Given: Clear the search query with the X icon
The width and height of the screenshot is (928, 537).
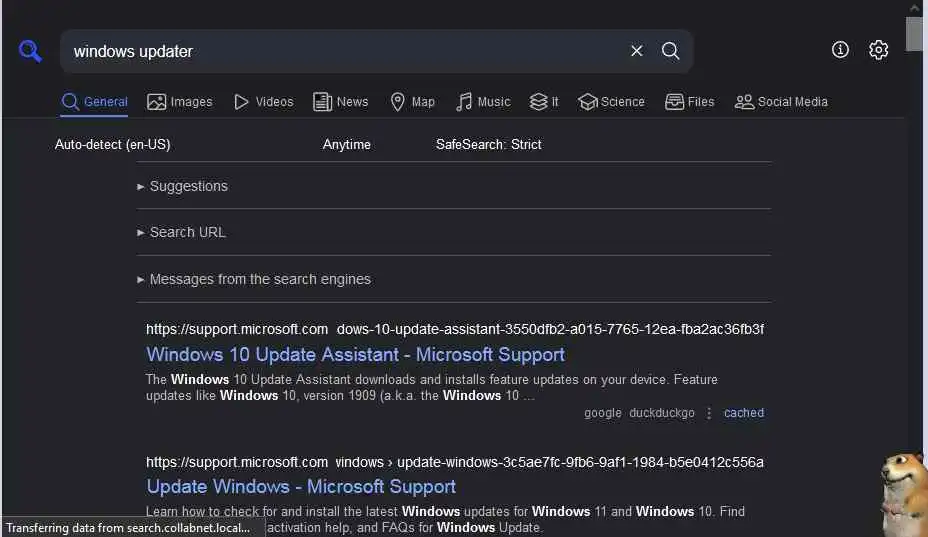Looking at the screenshot, I should pyautogui.click(x=637, y=51).
